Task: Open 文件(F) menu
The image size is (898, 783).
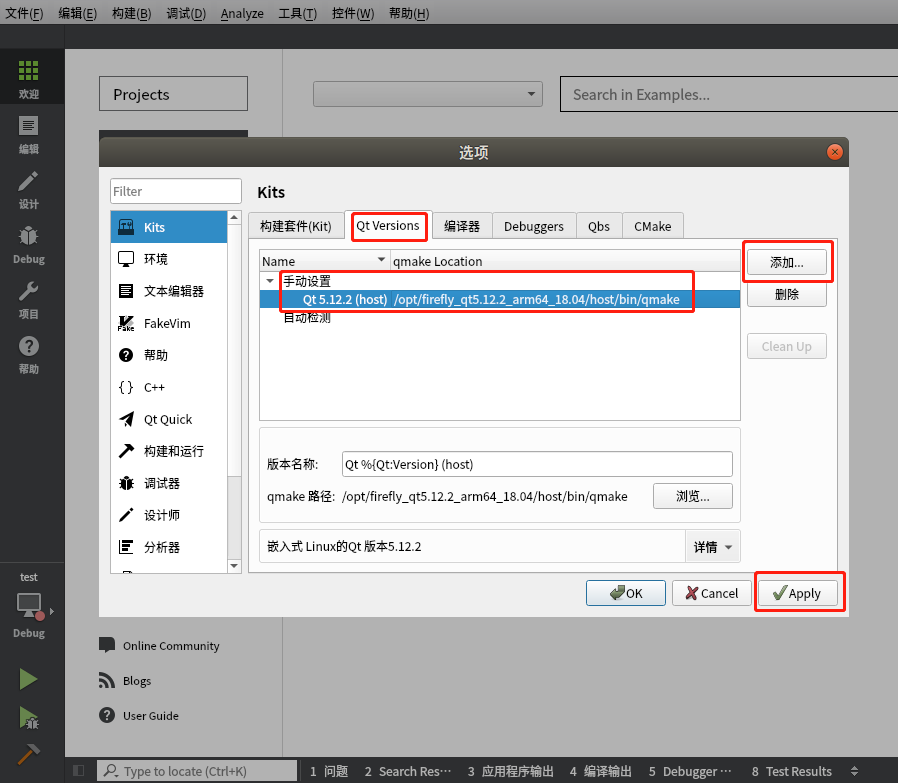Action: [24, 13]
